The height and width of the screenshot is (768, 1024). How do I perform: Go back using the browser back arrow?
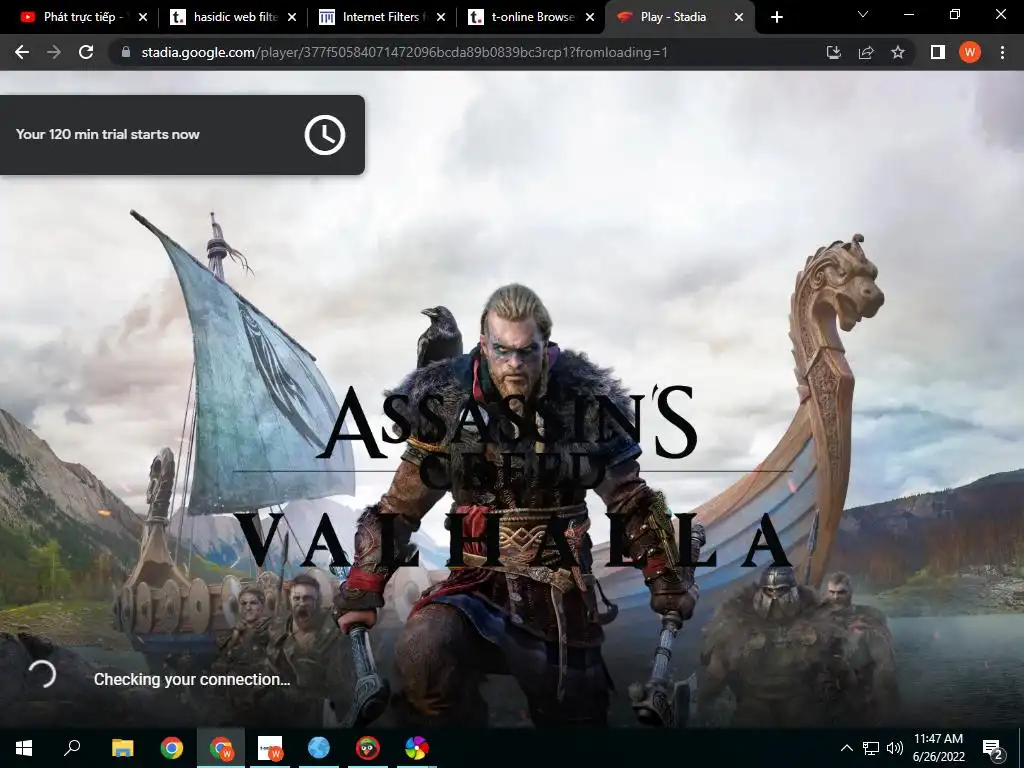click(x=22, y=52)
